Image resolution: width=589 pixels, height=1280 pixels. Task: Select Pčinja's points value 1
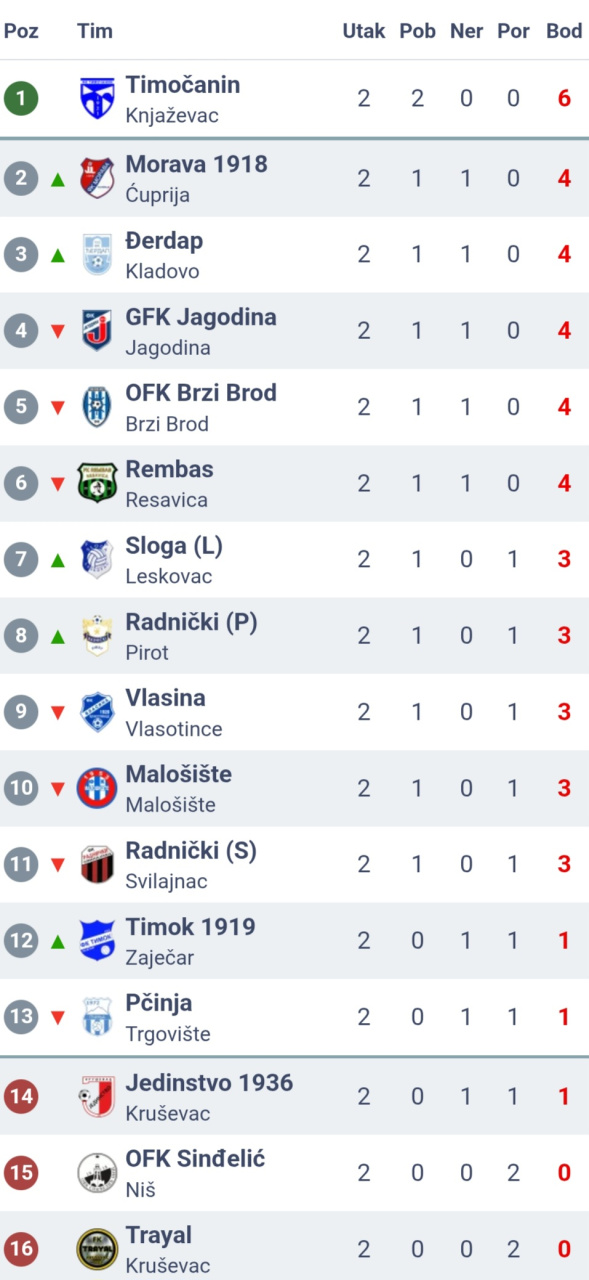click(x=564, y=1017)
